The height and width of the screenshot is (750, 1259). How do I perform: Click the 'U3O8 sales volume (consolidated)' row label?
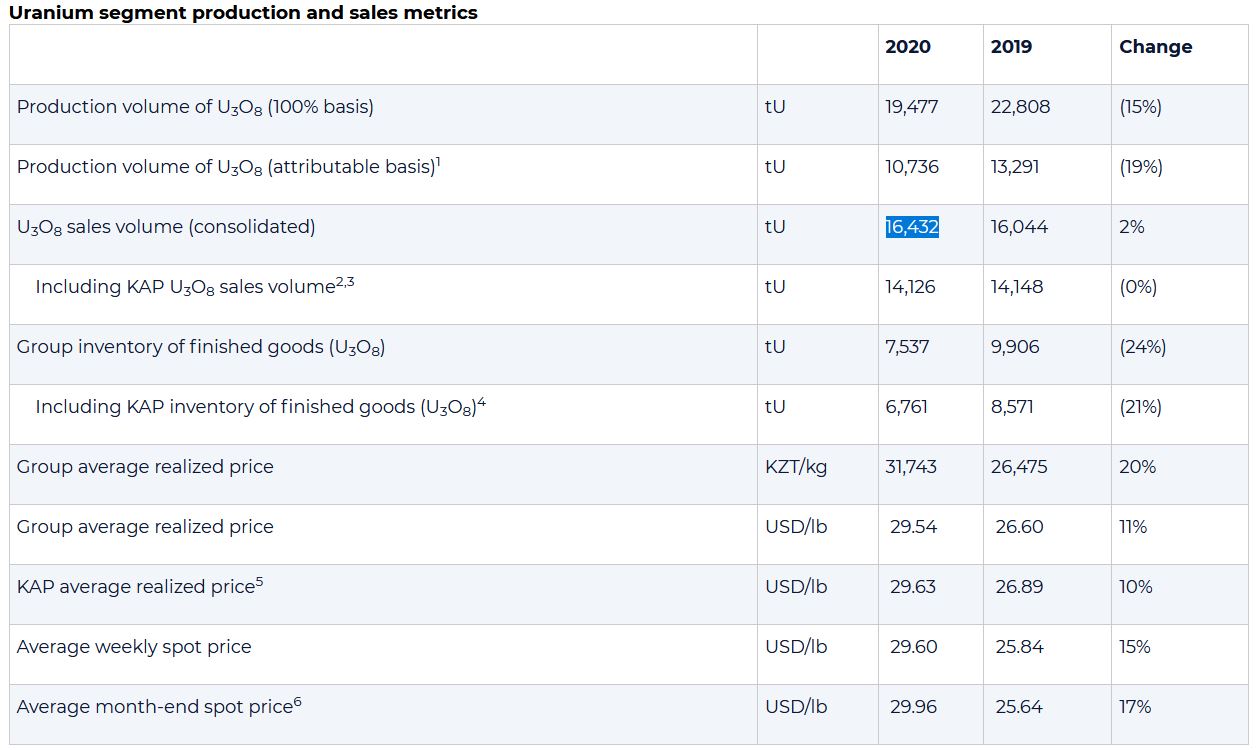[166, 227]
